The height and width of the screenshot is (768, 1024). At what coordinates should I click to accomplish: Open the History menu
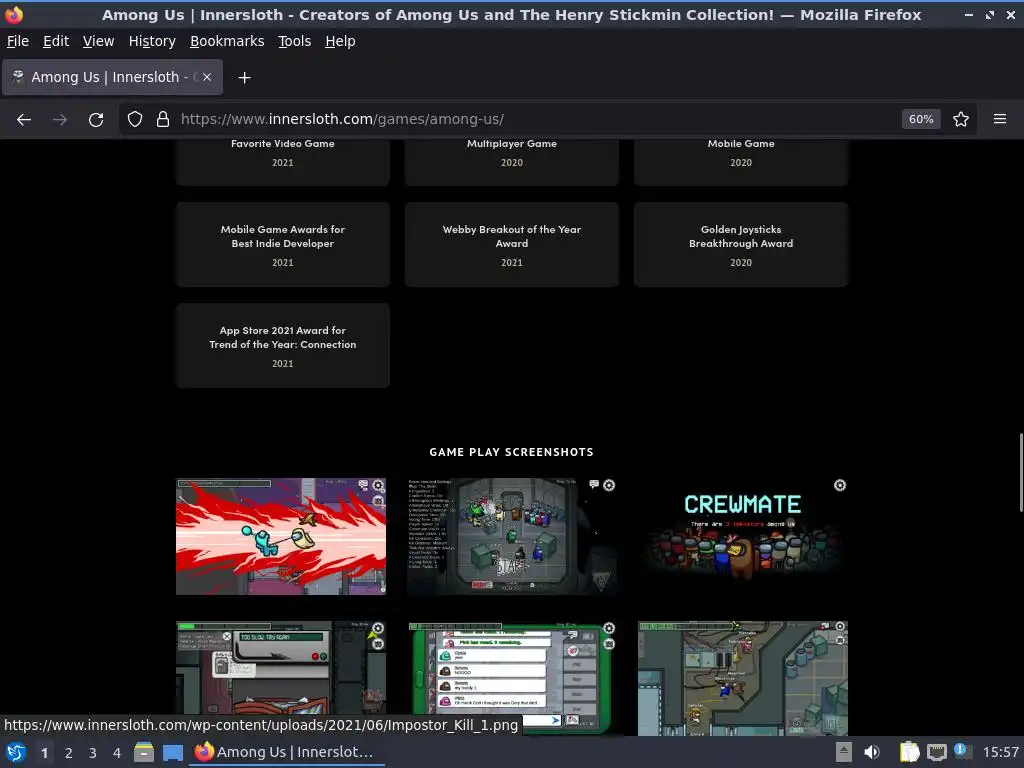[x=152, y=41]
